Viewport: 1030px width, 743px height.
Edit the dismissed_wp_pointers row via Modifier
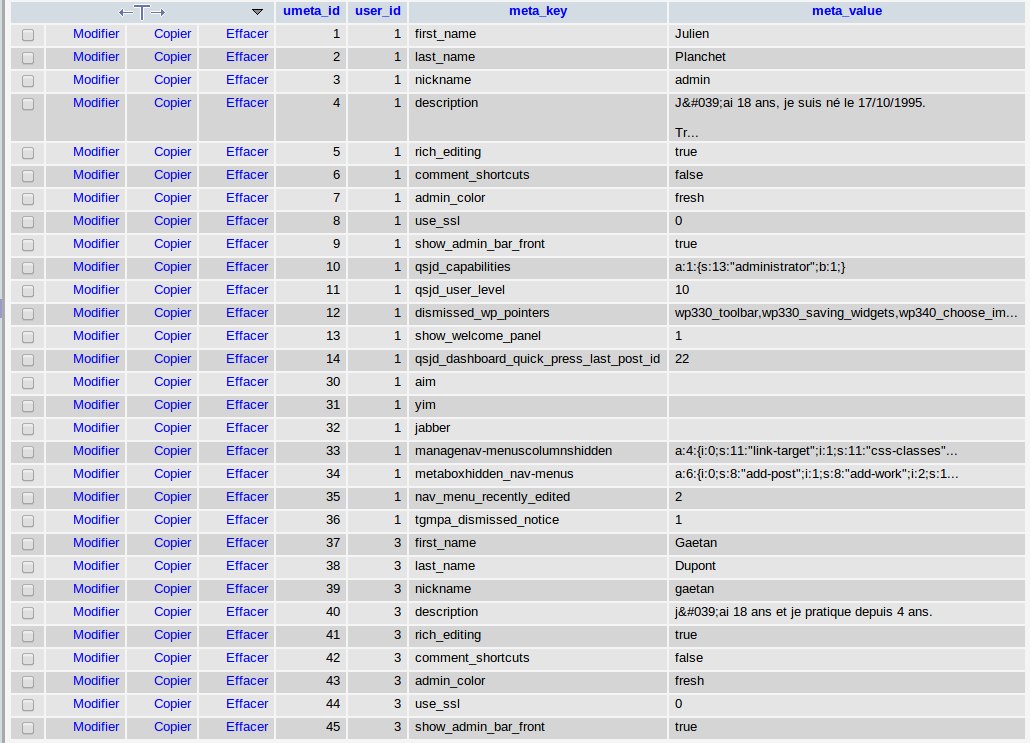96,313
